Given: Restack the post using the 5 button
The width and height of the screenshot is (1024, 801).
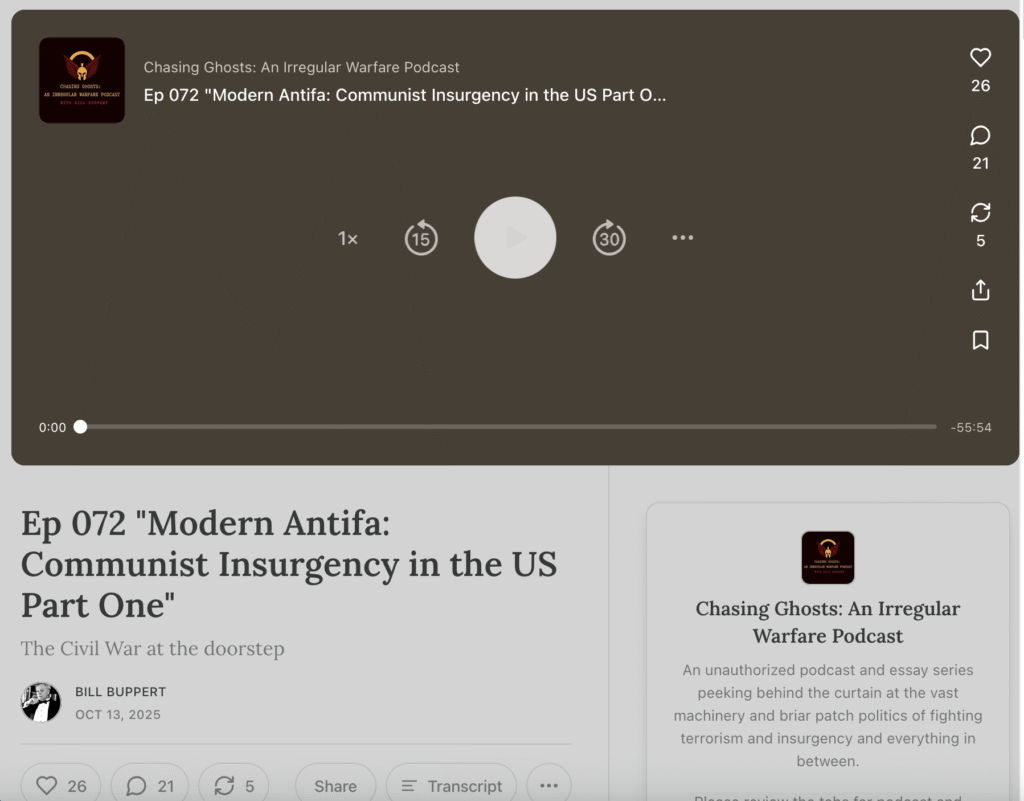Looking at the screenshot, I should point(234,785).
